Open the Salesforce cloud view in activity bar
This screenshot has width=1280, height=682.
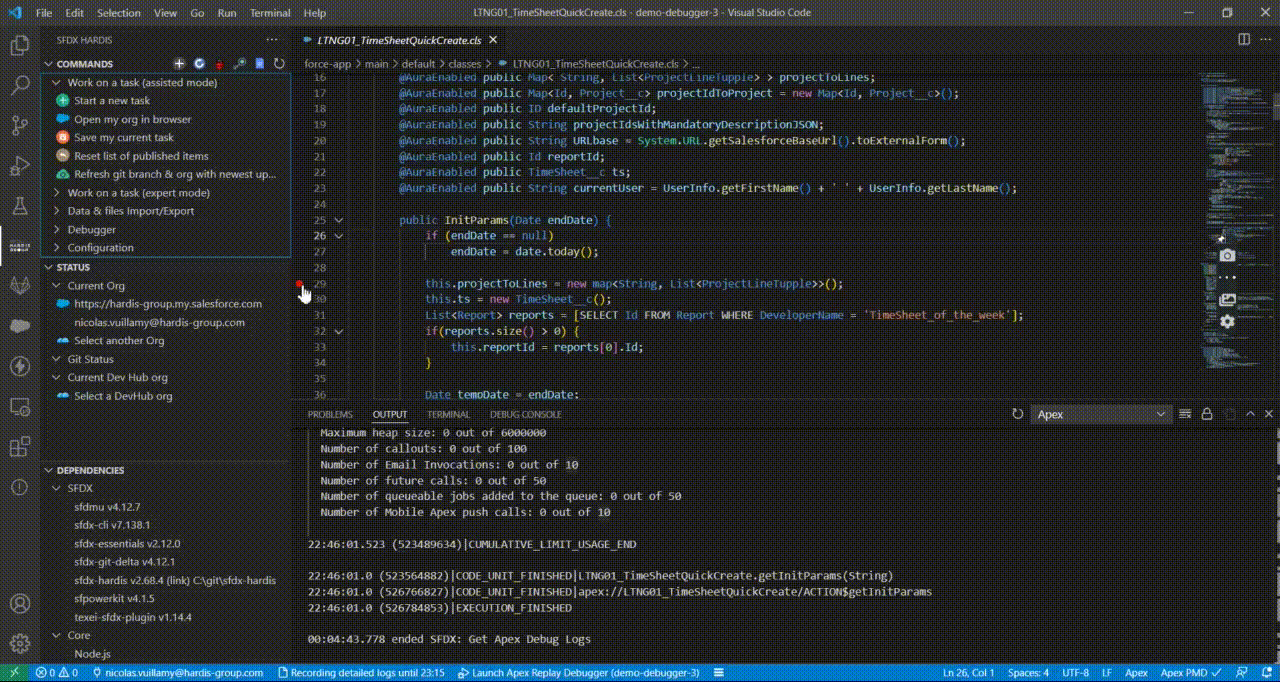(19, 326)
